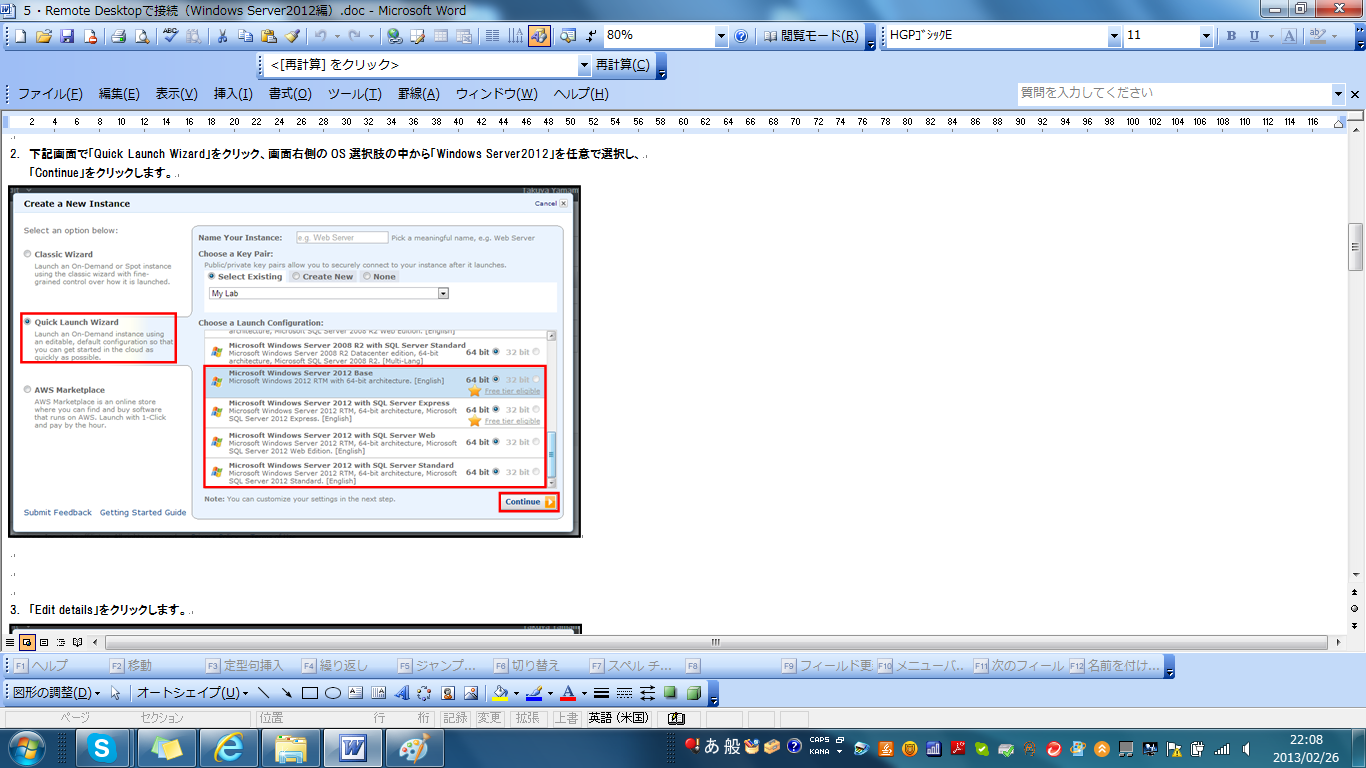Click the Print icon in toolbar
Image resolution: width=1366 pixels, height=768 pixels.
tap(119, 36)
